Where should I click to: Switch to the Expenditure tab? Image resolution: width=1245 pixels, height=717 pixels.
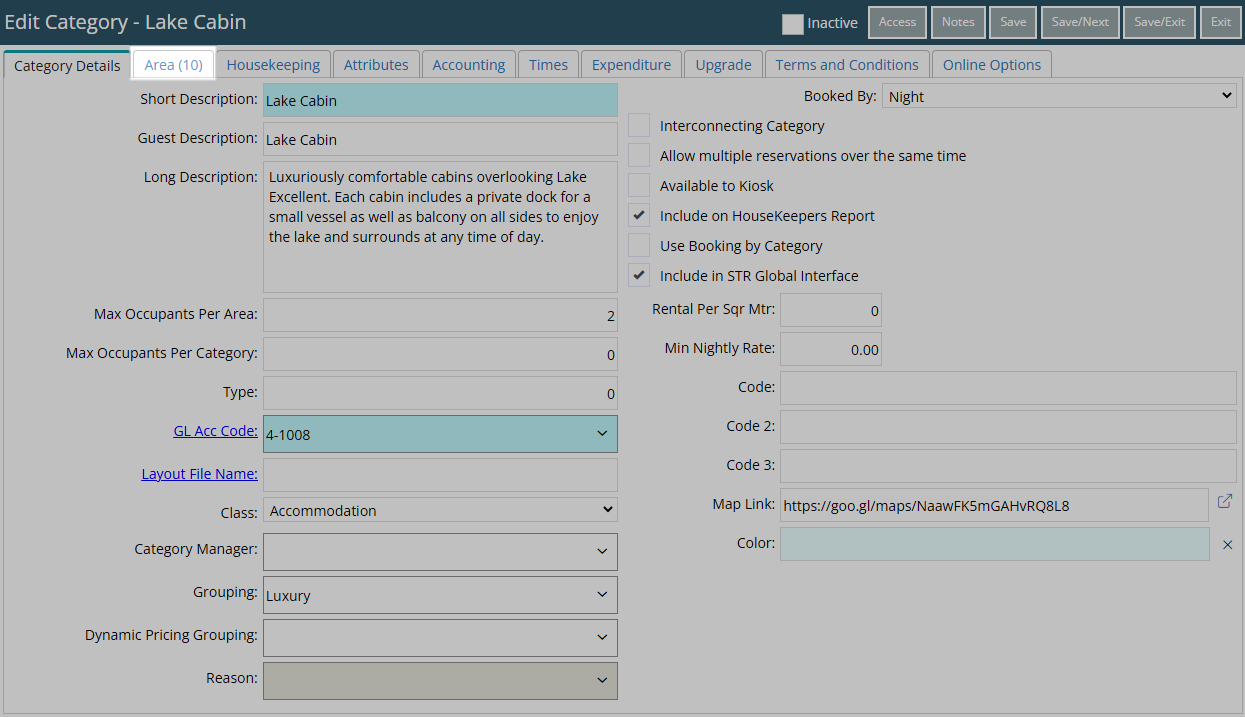click(632, 65)
